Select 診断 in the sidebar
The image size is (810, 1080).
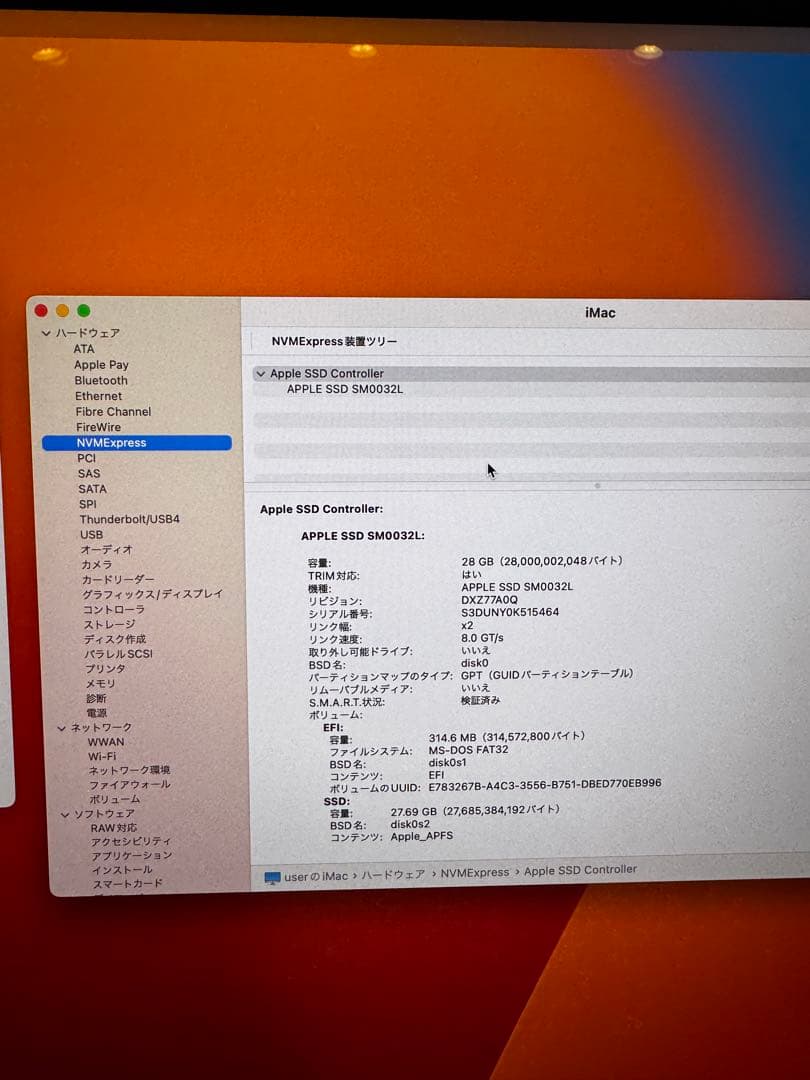point(96,698)
